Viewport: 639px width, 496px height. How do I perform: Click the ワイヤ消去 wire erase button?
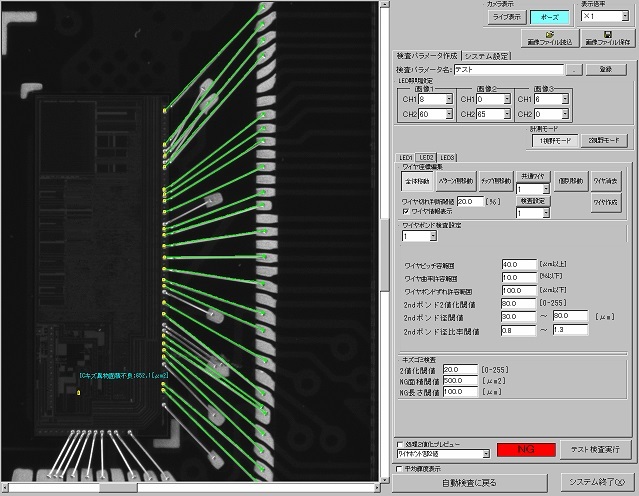tap(606, 181)
